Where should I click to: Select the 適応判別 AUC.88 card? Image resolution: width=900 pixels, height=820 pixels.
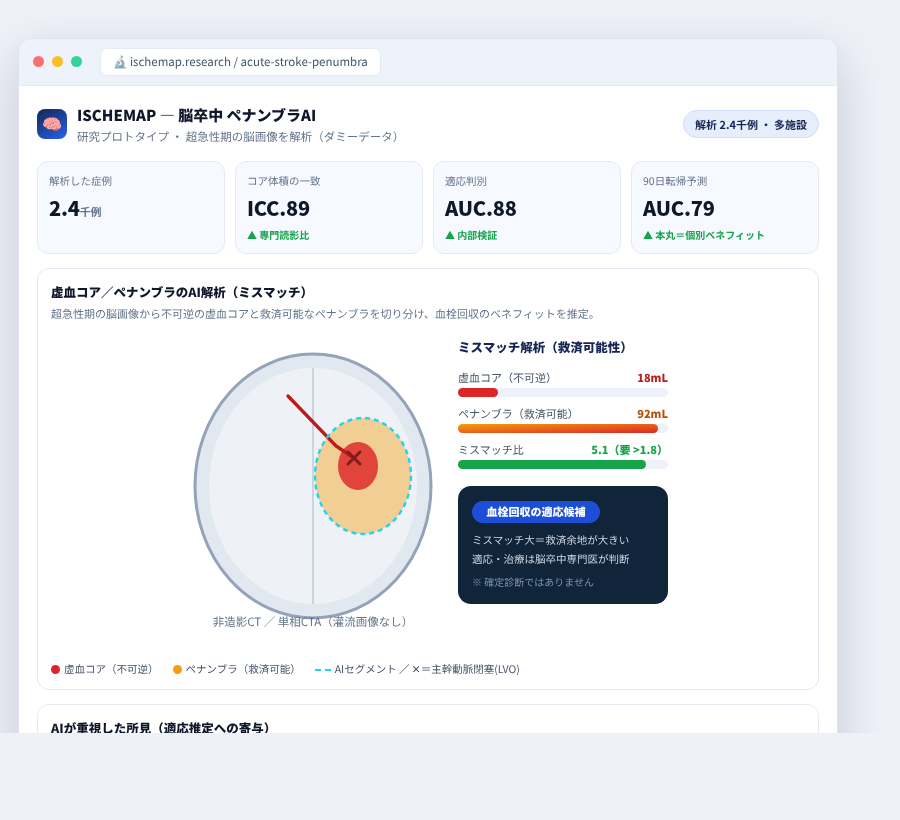pyautogui.click(x=527, y=207)
